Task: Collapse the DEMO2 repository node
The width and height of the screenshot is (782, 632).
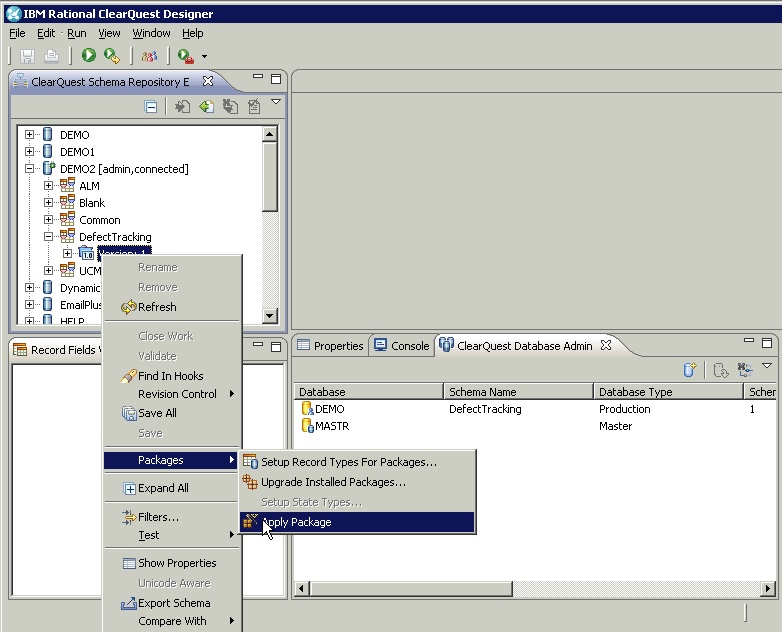Action: 30,169
